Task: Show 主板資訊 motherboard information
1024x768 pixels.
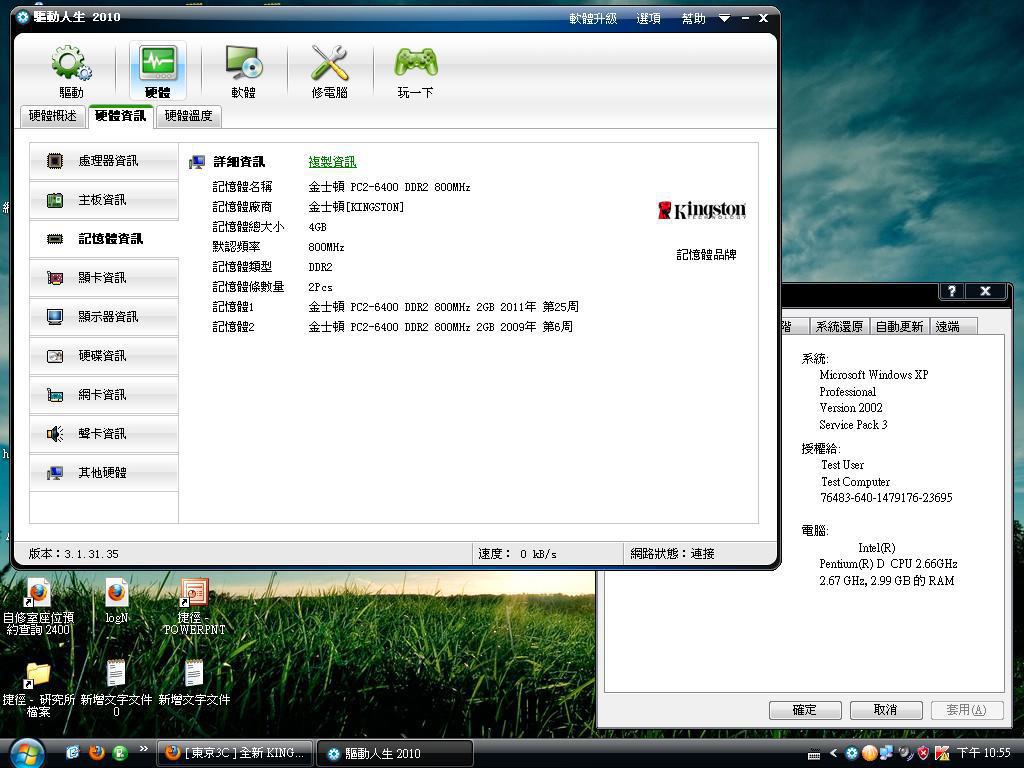Action: (x=104, y=200)
